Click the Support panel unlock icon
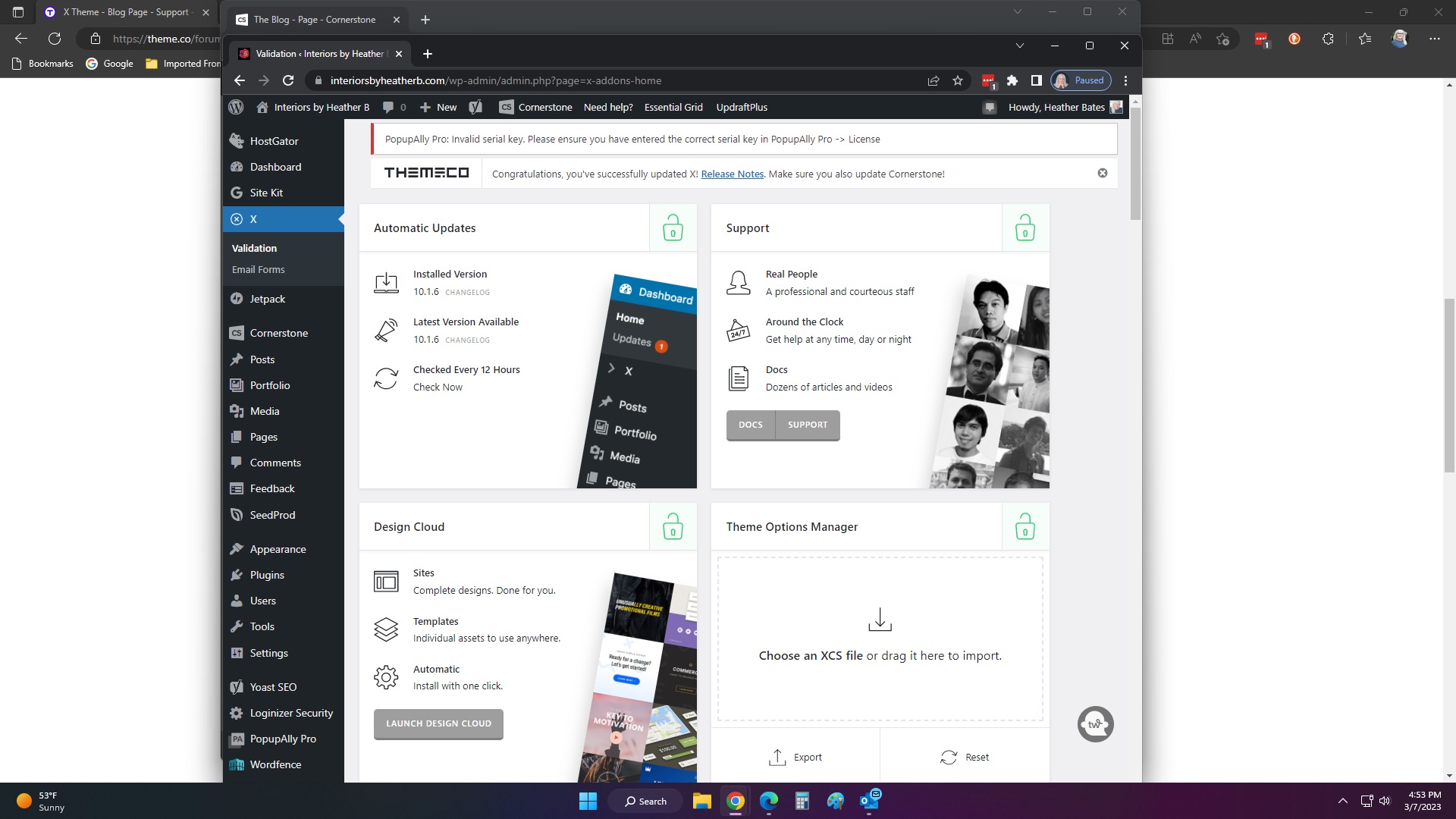The height and width of the screenshot is (819, 1456). tap(1025, 227)
